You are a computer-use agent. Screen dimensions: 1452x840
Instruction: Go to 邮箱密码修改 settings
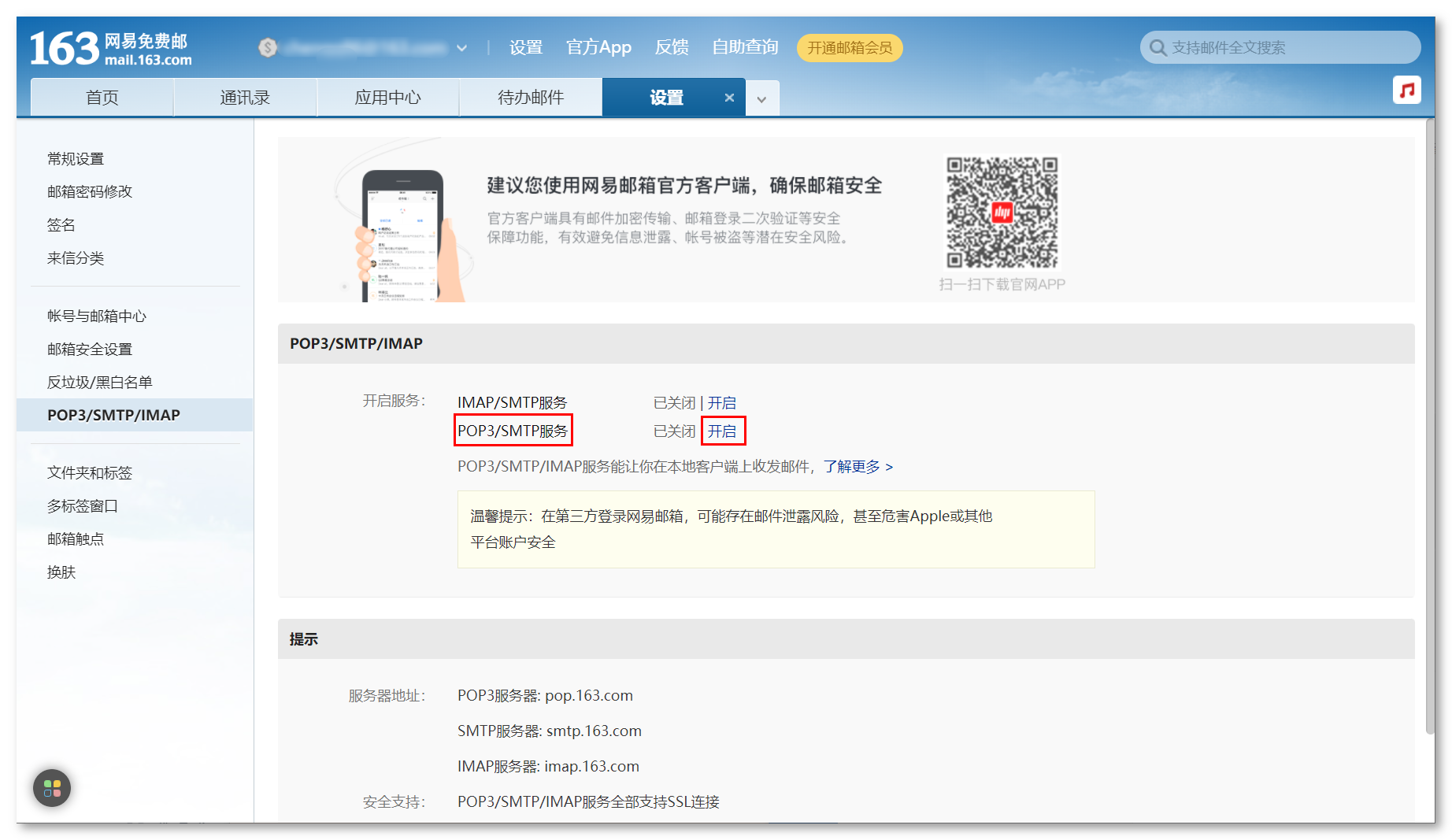tap(90, 192)
